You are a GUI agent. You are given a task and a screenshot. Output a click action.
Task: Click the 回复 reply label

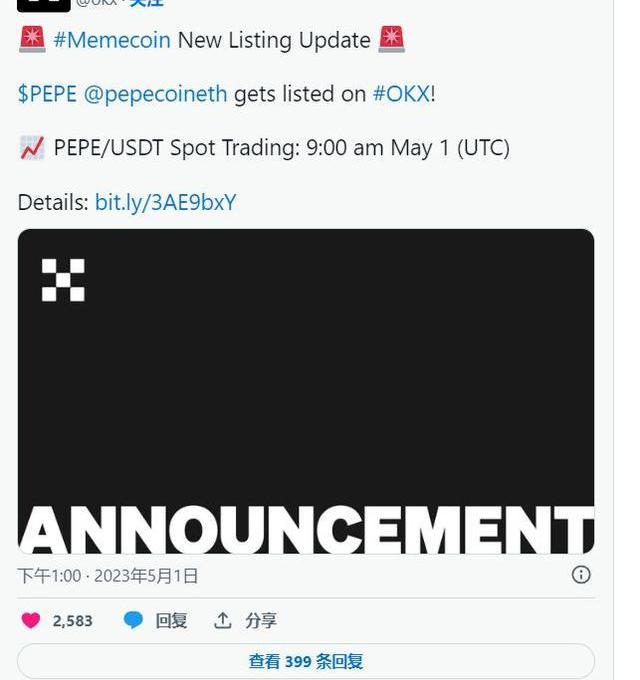click(171, 621)
